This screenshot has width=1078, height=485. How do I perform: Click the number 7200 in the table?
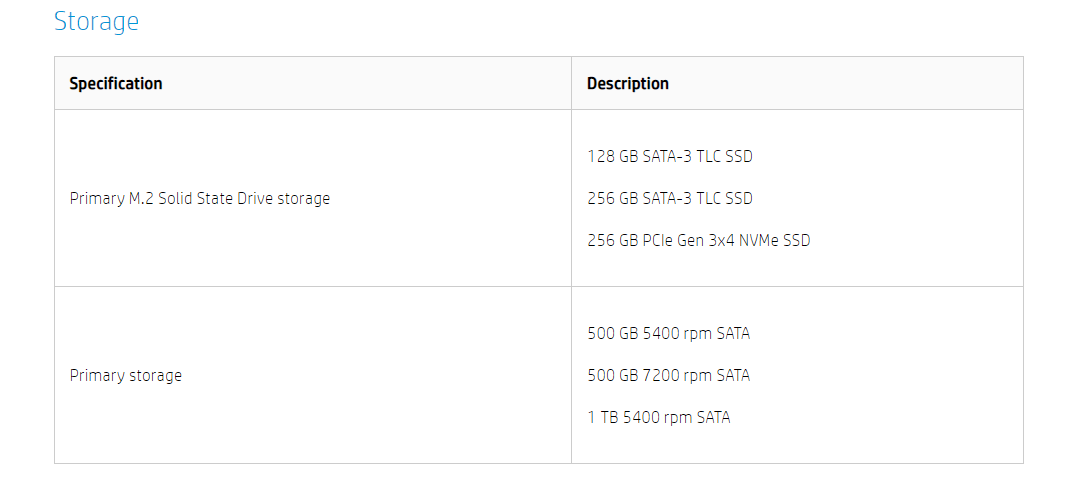click(x=662, y=376)
